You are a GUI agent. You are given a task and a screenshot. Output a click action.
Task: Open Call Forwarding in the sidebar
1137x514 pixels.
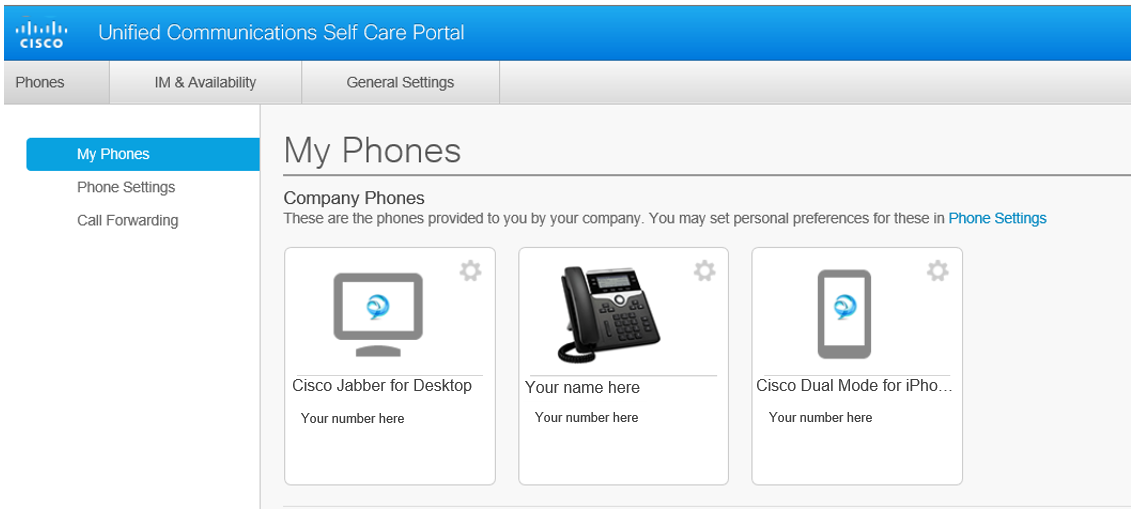(x=127, y=220)
